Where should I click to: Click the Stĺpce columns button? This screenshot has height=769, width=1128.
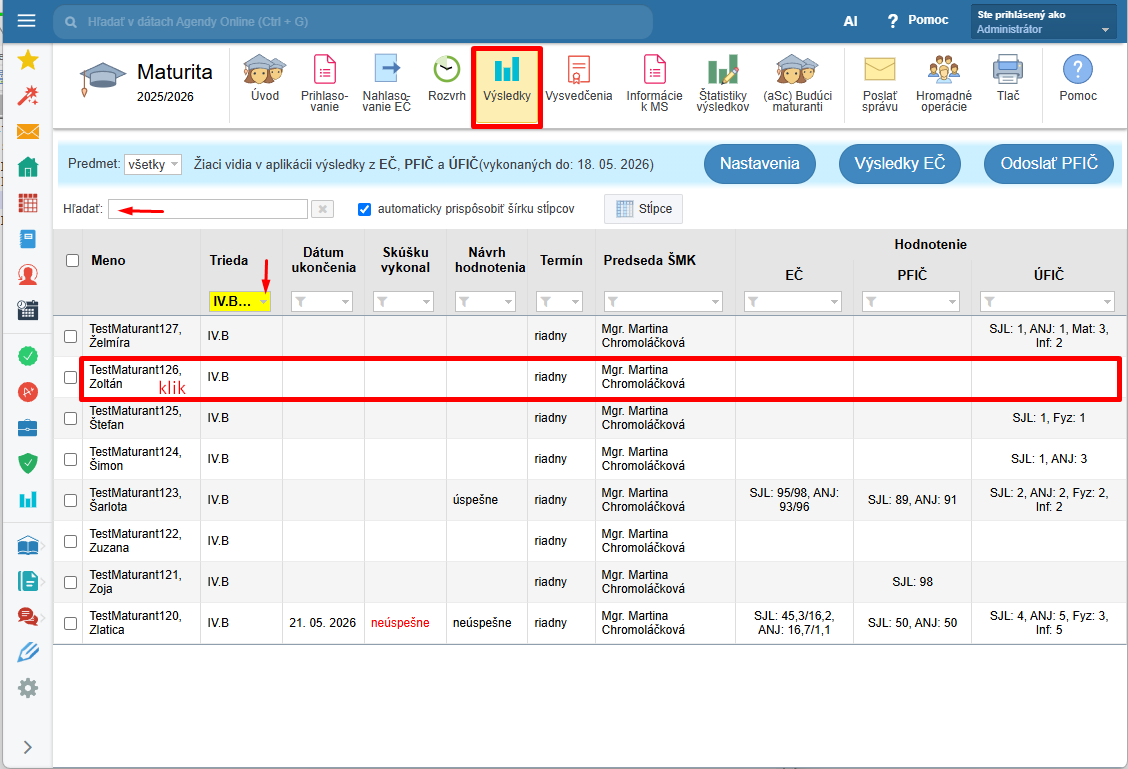[643, 209]
